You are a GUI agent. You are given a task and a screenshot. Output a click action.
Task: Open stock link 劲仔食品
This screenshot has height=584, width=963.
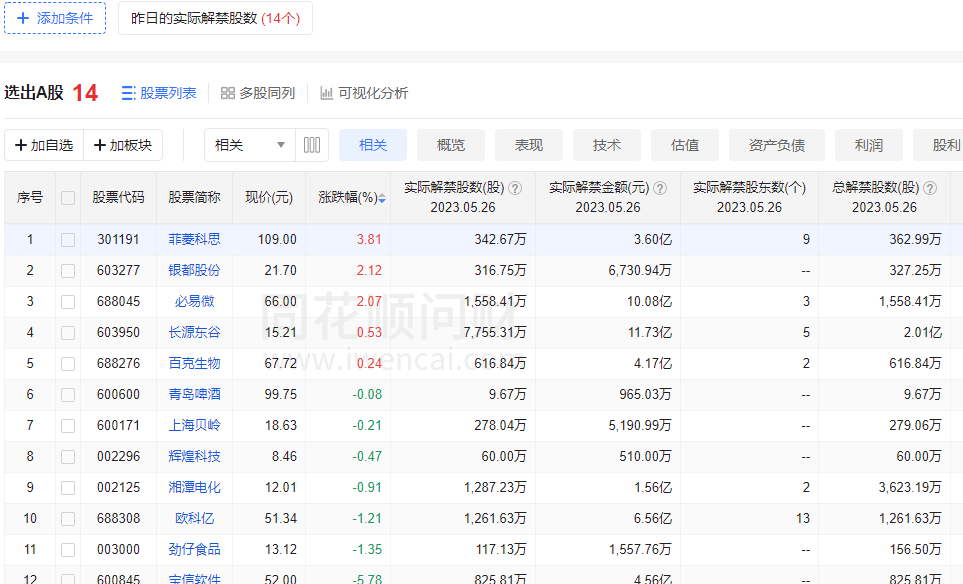194,549
